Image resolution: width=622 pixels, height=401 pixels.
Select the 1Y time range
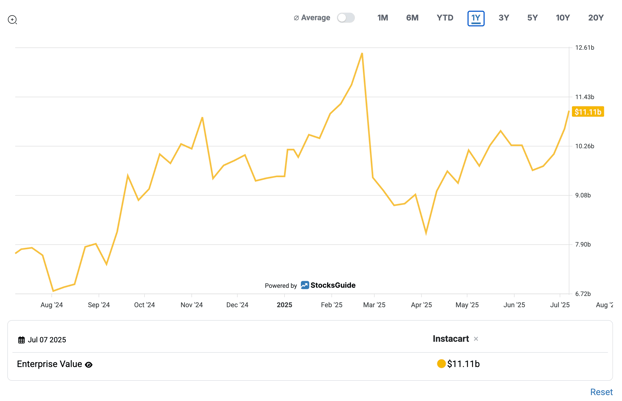click(476, 18)
